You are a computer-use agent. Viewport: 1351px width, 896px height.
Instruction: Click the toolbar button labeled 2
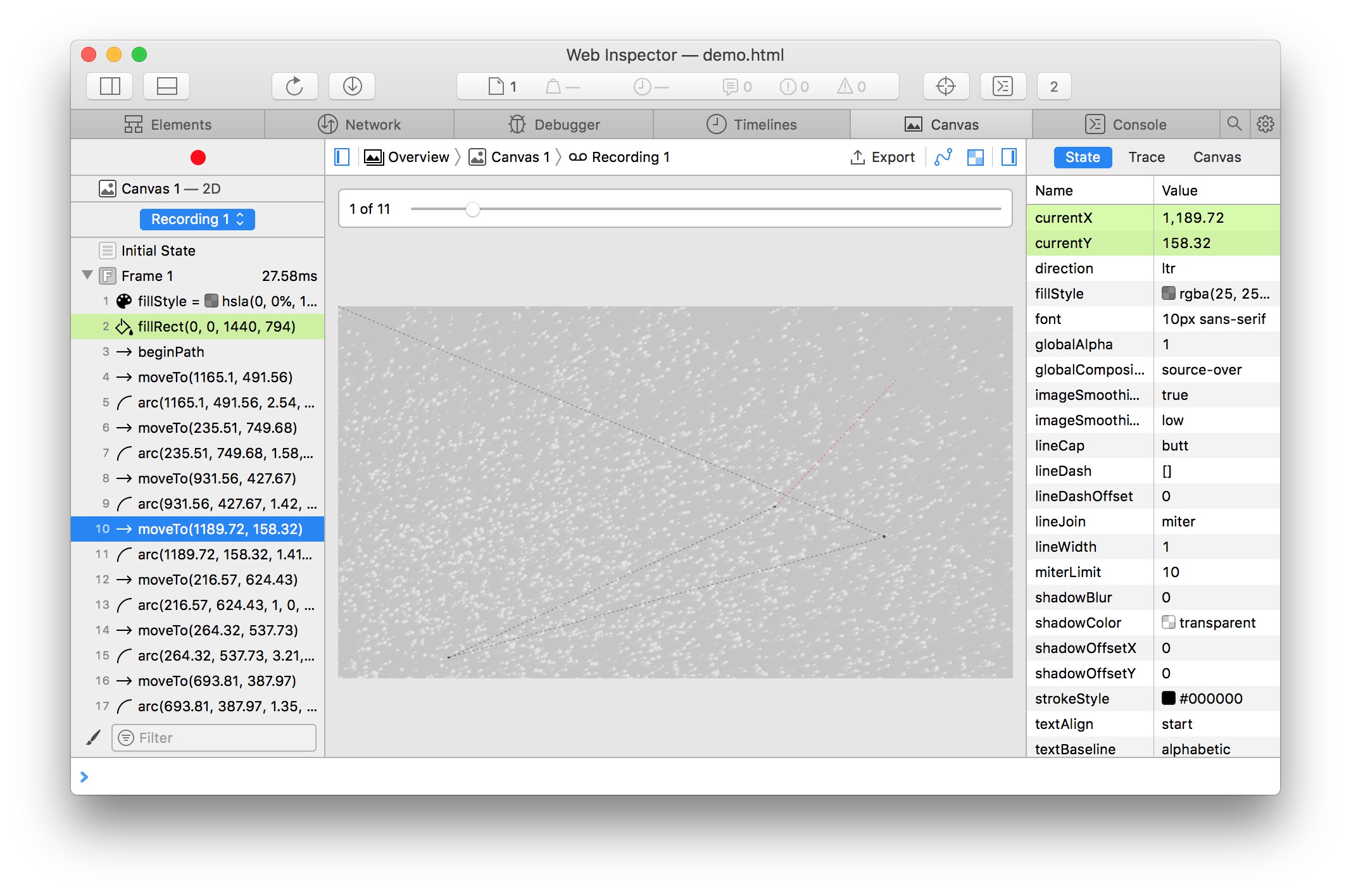coord(1054,86)
